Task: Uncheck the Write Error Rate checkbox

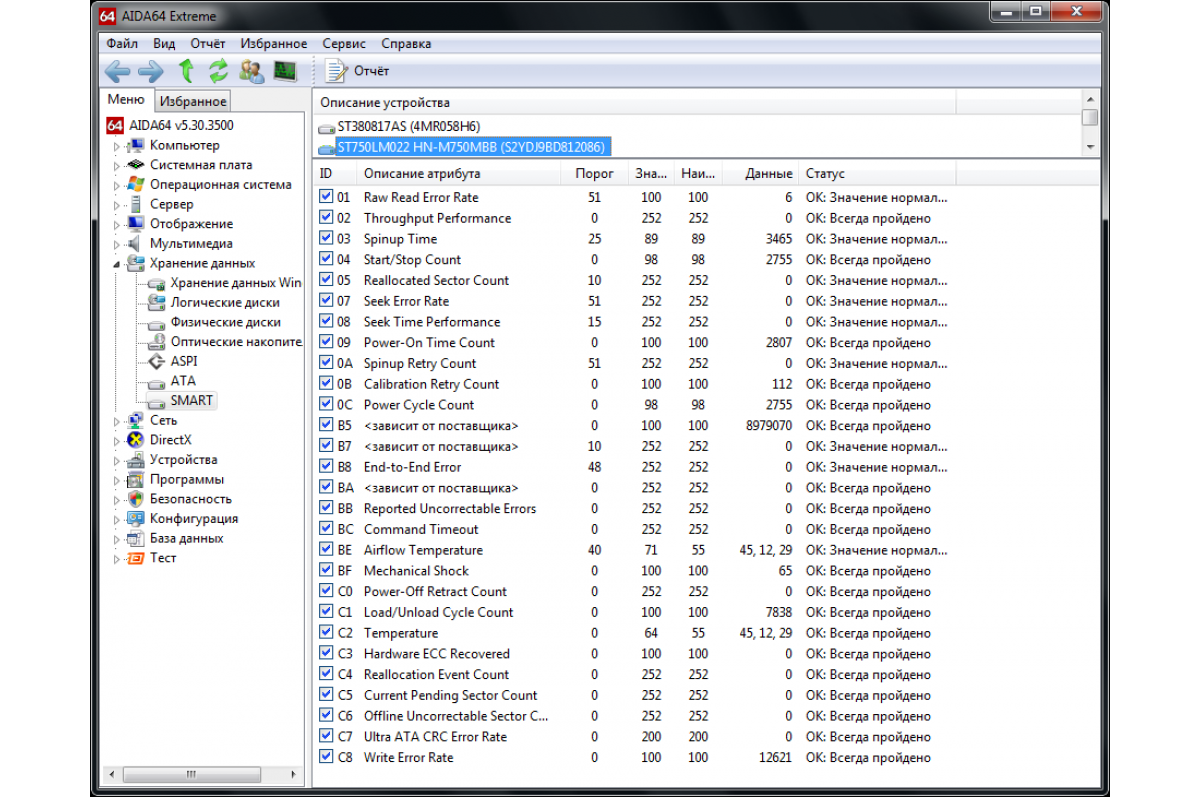Action: coord(326,757)
